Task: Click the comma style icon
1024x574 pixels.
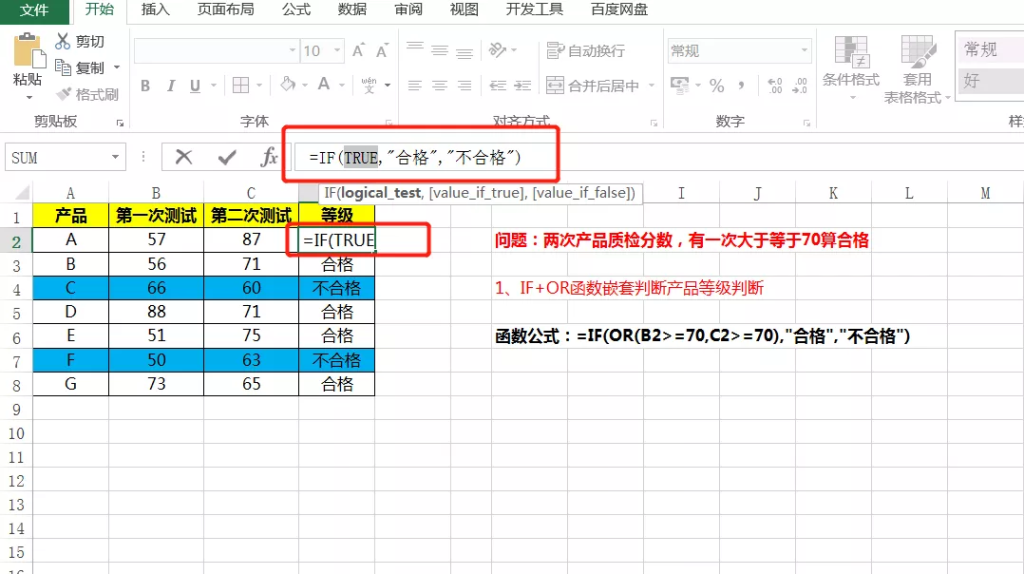Action: pos(741,86)
